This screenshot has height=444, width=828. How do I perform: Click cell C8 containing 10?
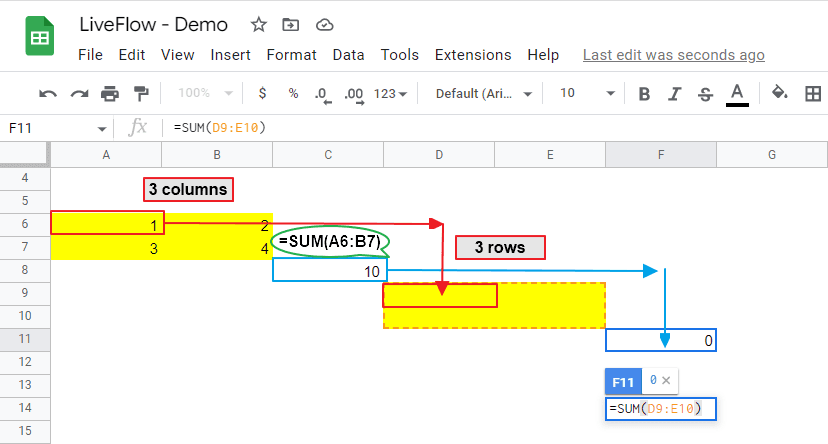pyautogui.click(x=330, y=270)
